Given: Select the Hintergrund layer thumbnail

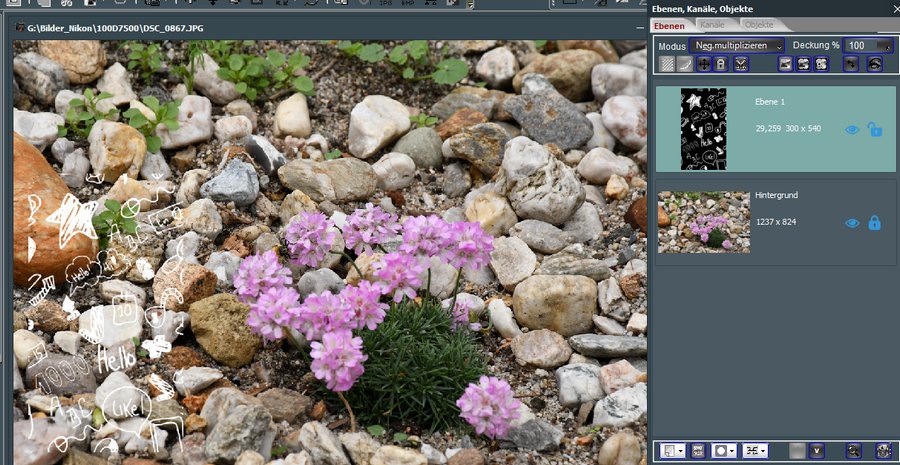Looking at the screenshot, I should pos(704,222).
